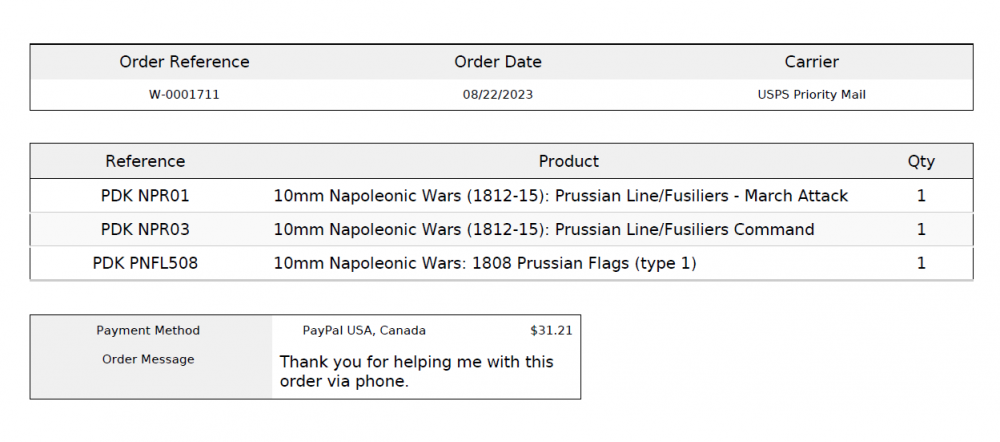Viewport: 1000px width, 442px height.
Task: Click the Order Reference column header
Action: [x=184, y=62]
